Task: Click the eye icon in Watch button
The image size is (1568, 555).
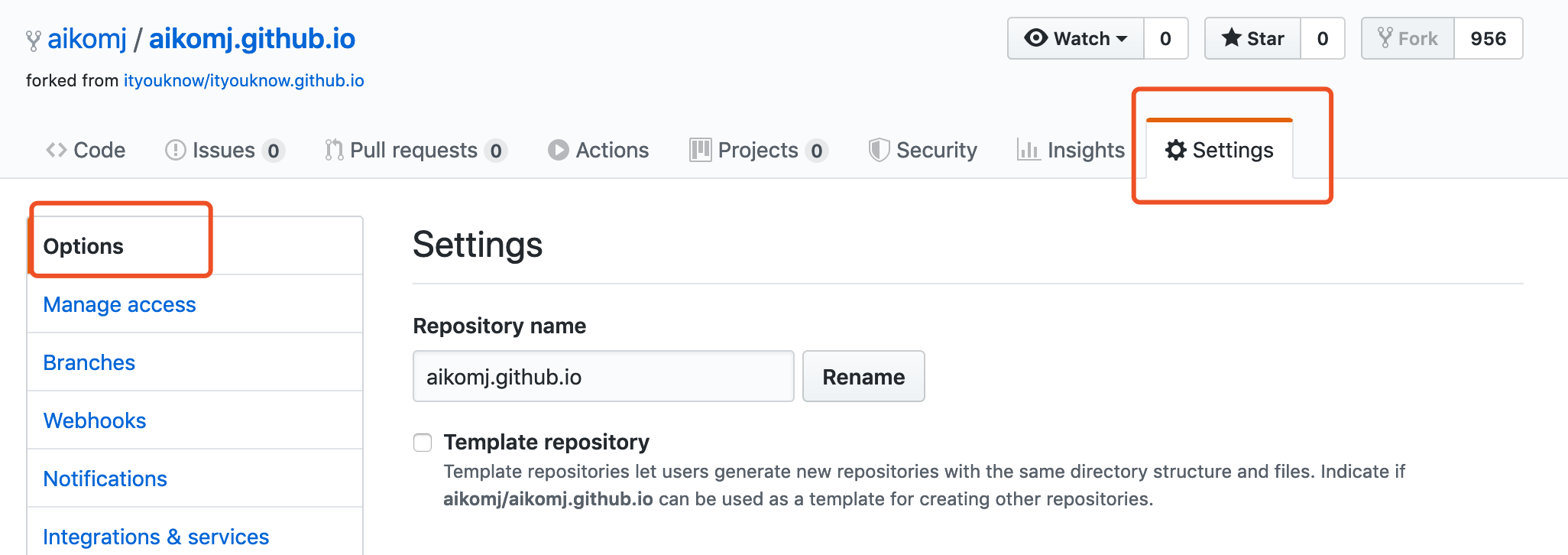Action: click(1035, 38)
